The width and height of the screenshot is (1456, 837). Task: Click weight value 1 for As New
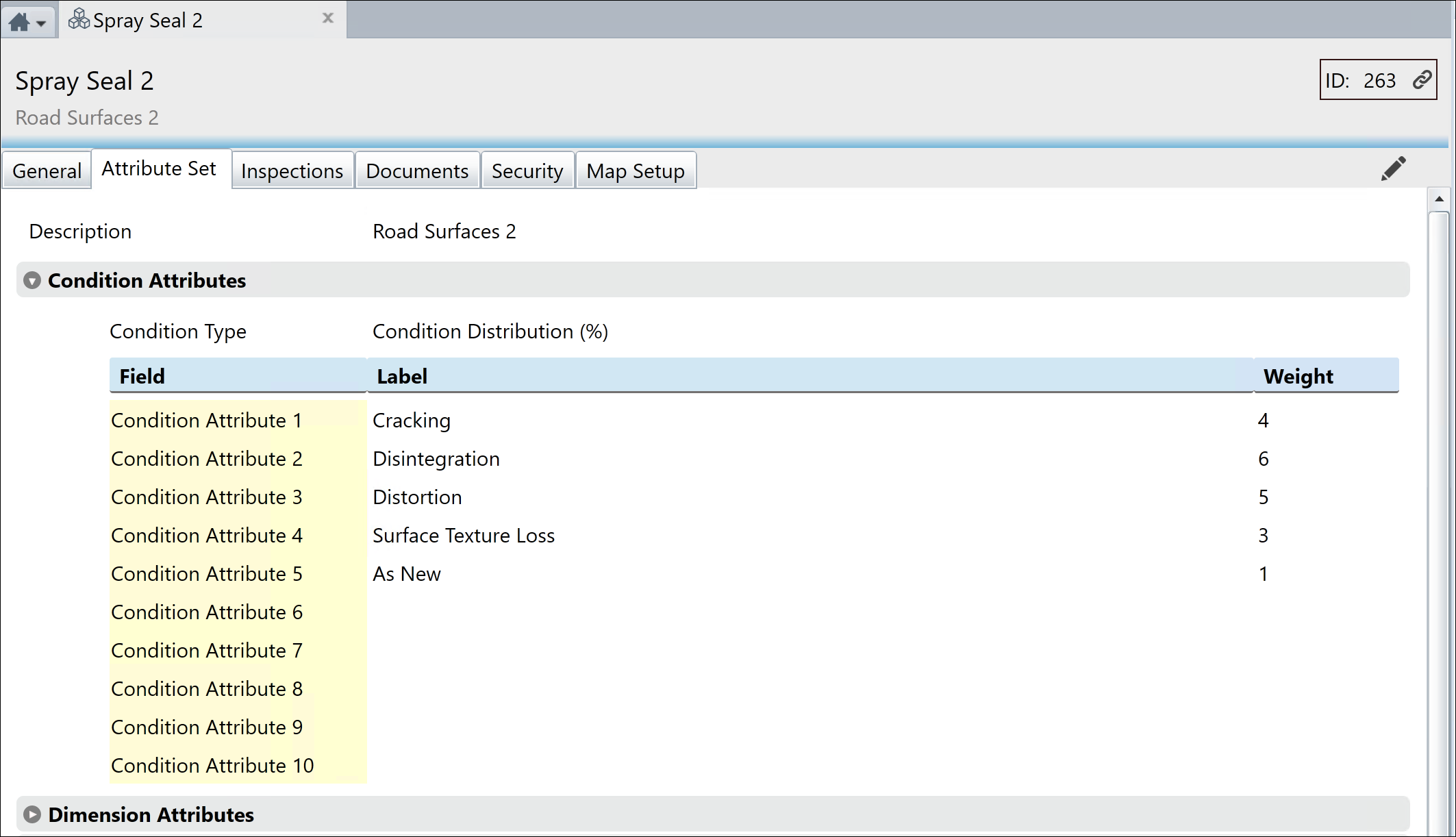tap(1264, 573)
